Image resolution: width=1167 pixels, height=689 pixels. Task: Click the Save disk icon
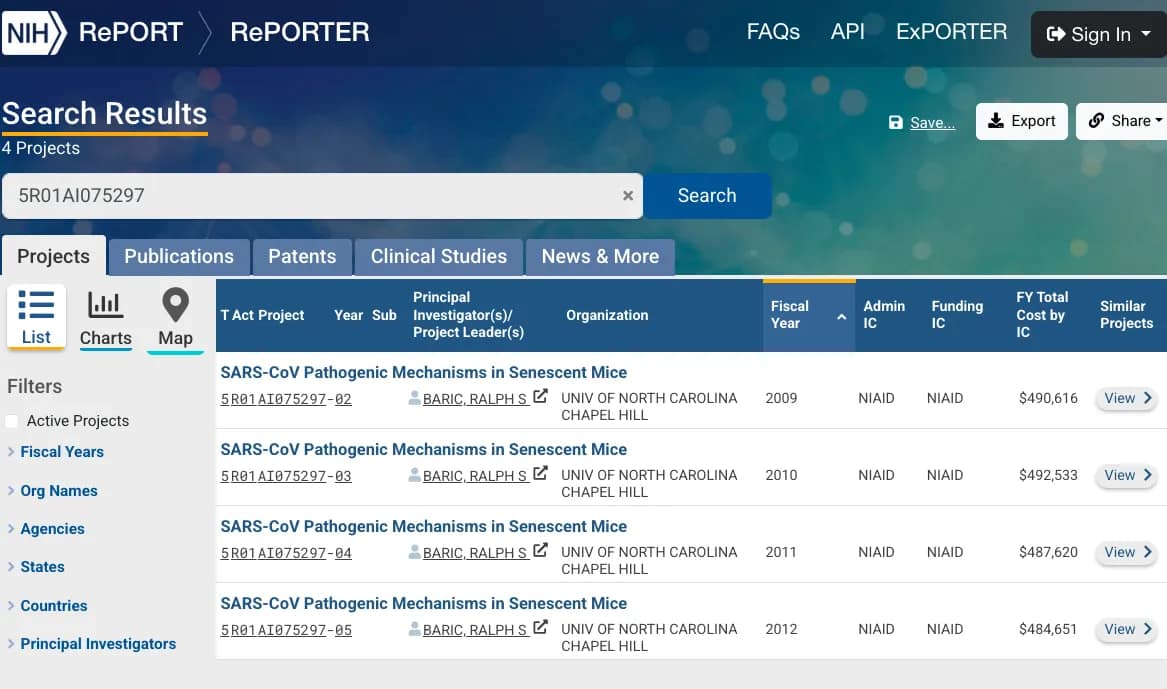[895, 123]
